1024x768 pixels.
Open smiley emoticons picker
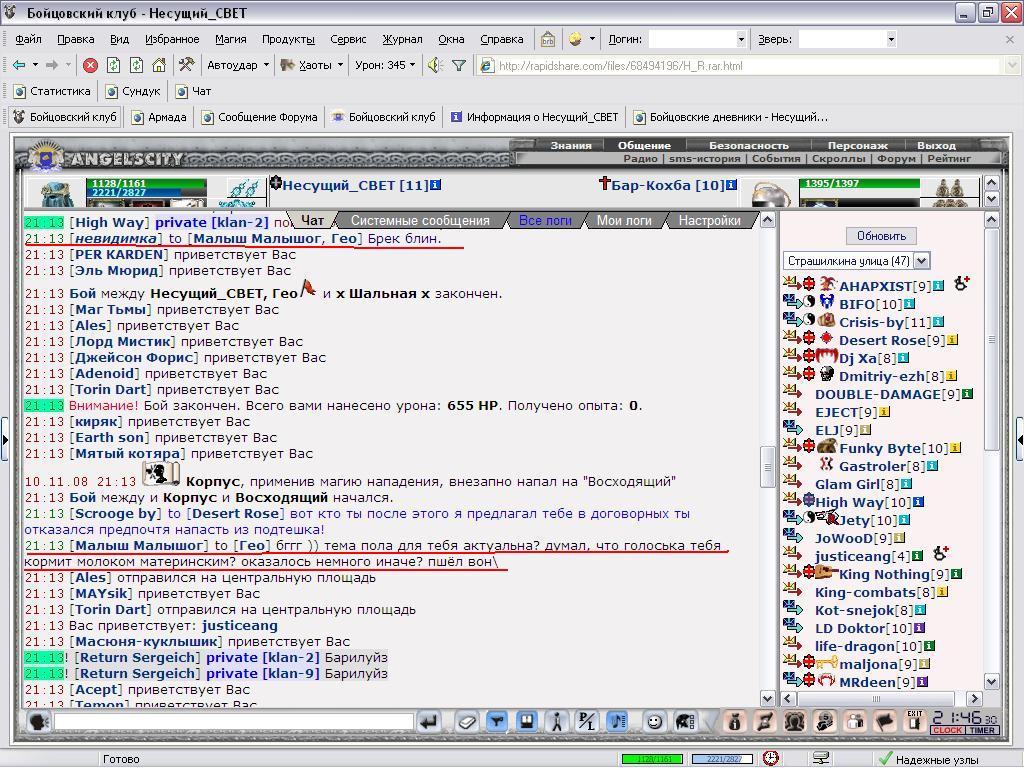point(654,722)
